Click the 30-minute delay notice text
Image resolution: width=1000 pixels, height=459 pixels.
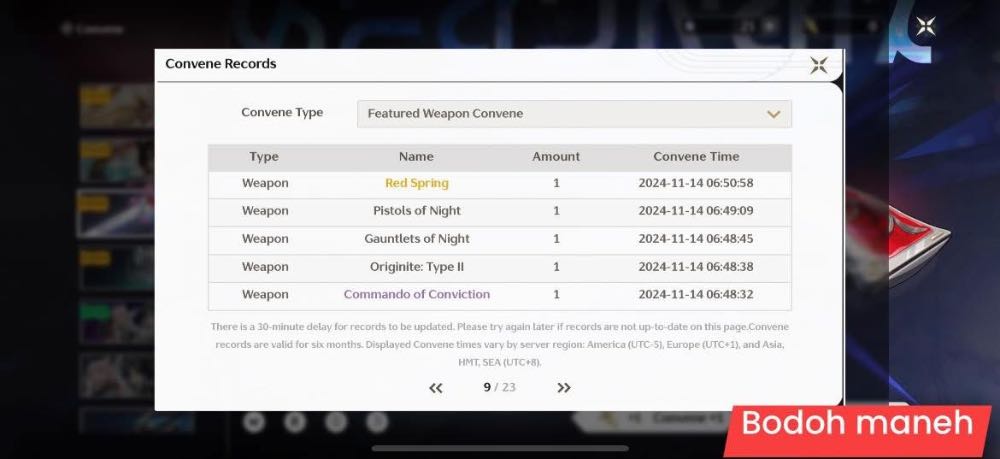point(499,344)
